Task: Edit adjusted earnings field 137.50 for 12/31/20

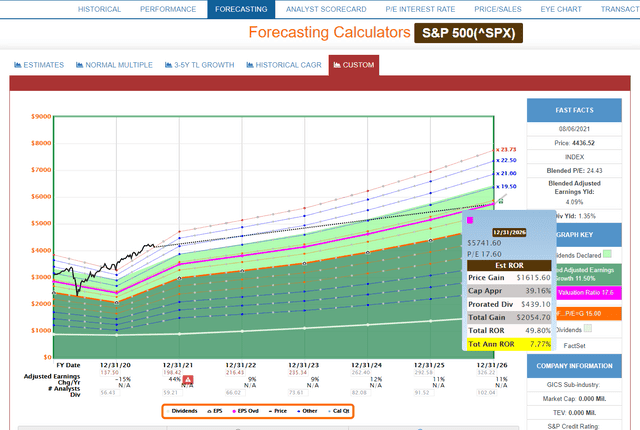Action: (109, 372)
